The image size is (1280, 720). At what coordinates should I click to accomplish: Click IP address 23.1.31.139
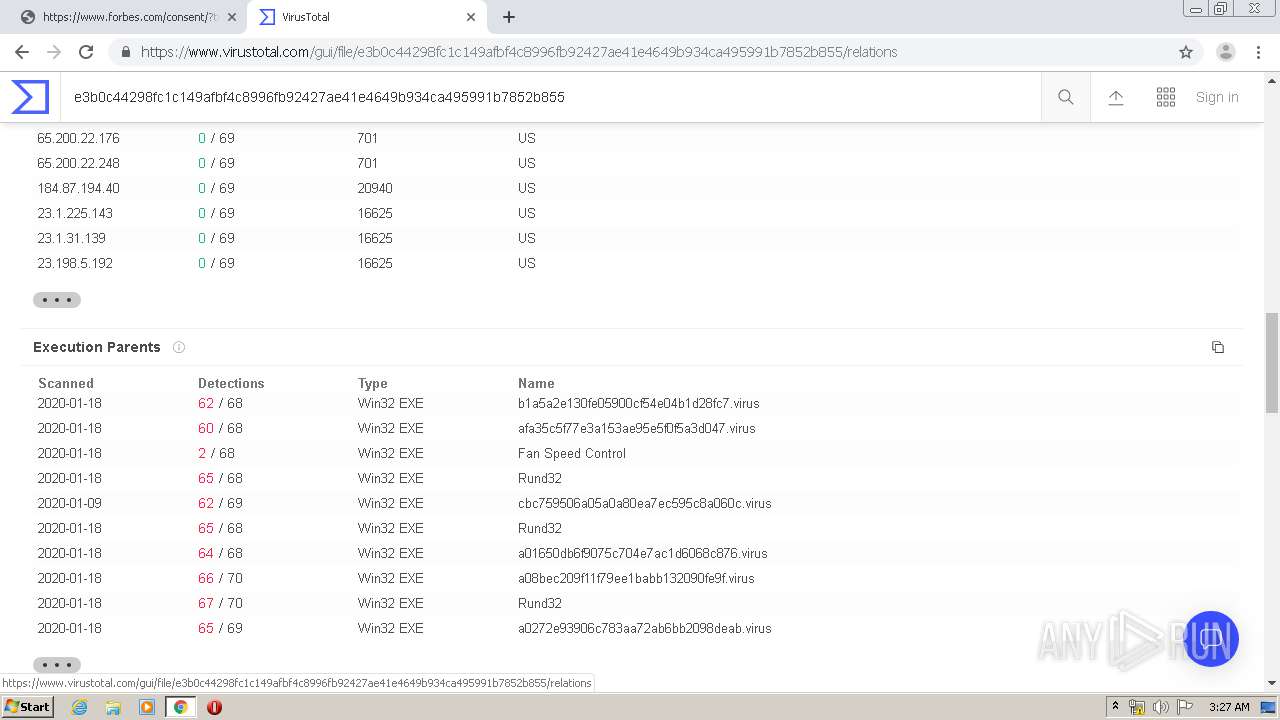click(71, 238)
